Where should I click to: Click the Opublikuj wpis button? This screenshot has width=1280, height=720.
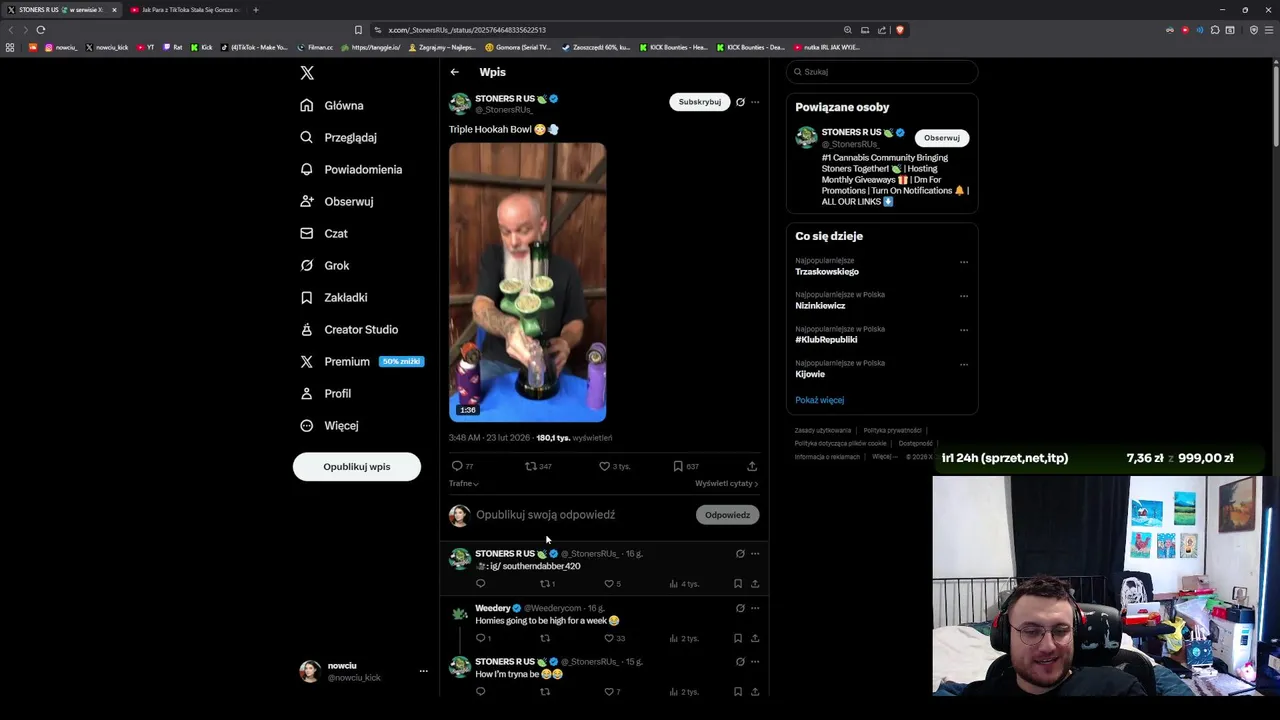pyautogui.click(x=357, y=467)
